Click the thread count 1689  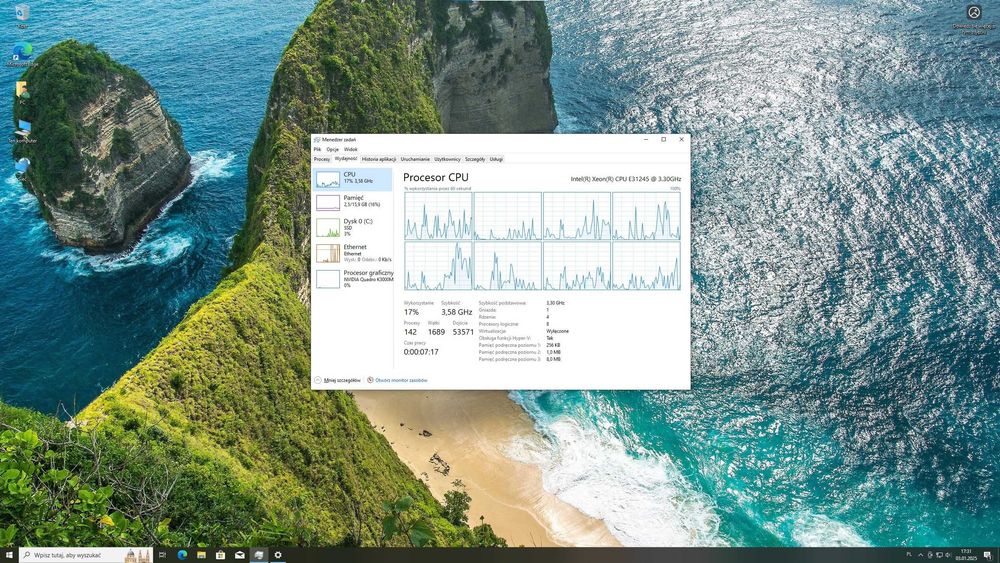coord(436,332)
